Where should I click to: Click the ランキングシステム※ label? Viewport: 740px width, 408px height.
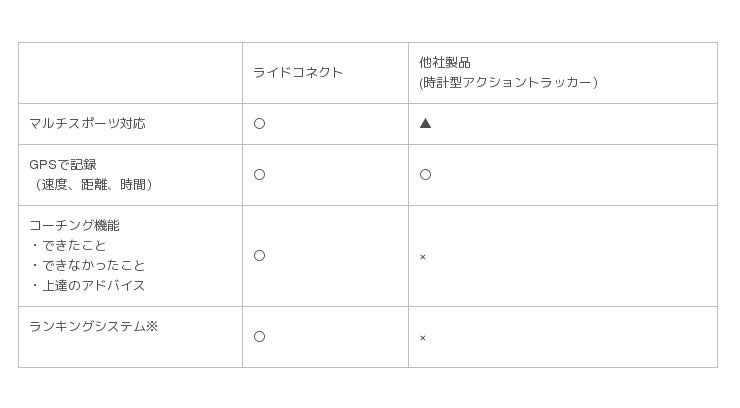point(94,327)
